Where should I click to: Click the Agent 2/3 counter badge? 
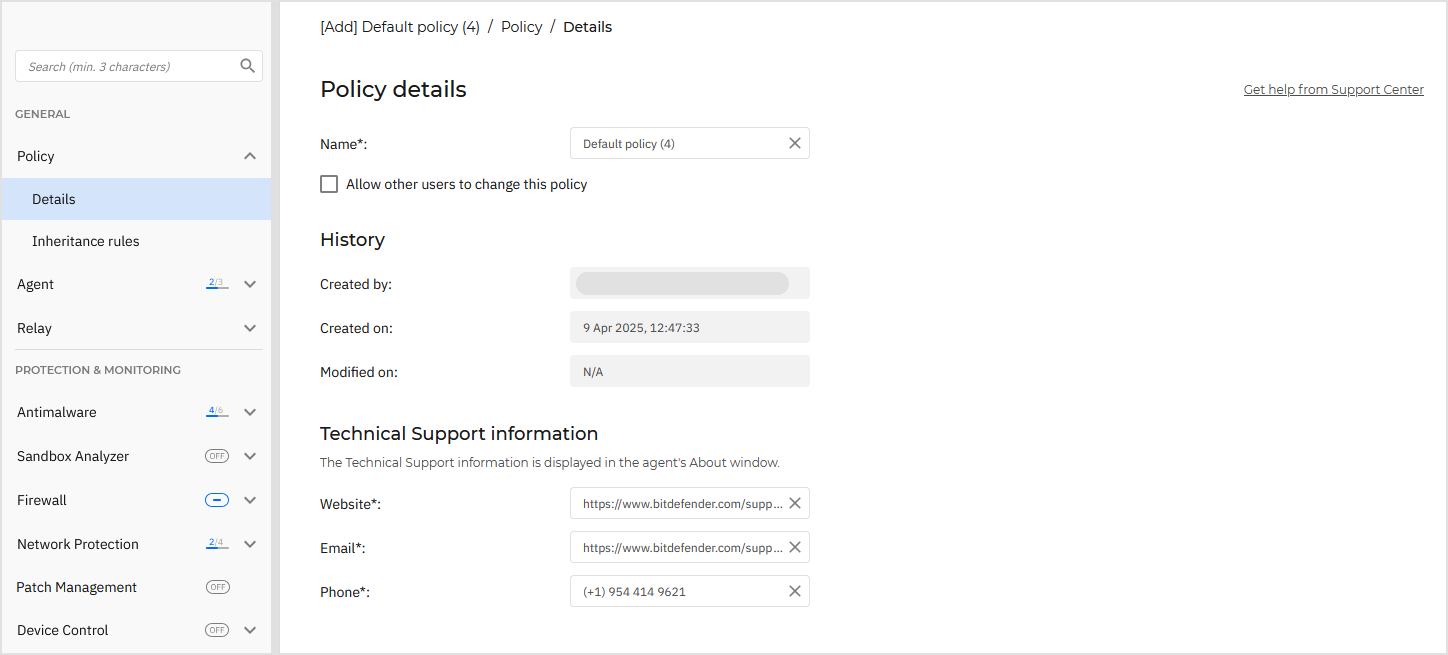(x=216, y=283)
